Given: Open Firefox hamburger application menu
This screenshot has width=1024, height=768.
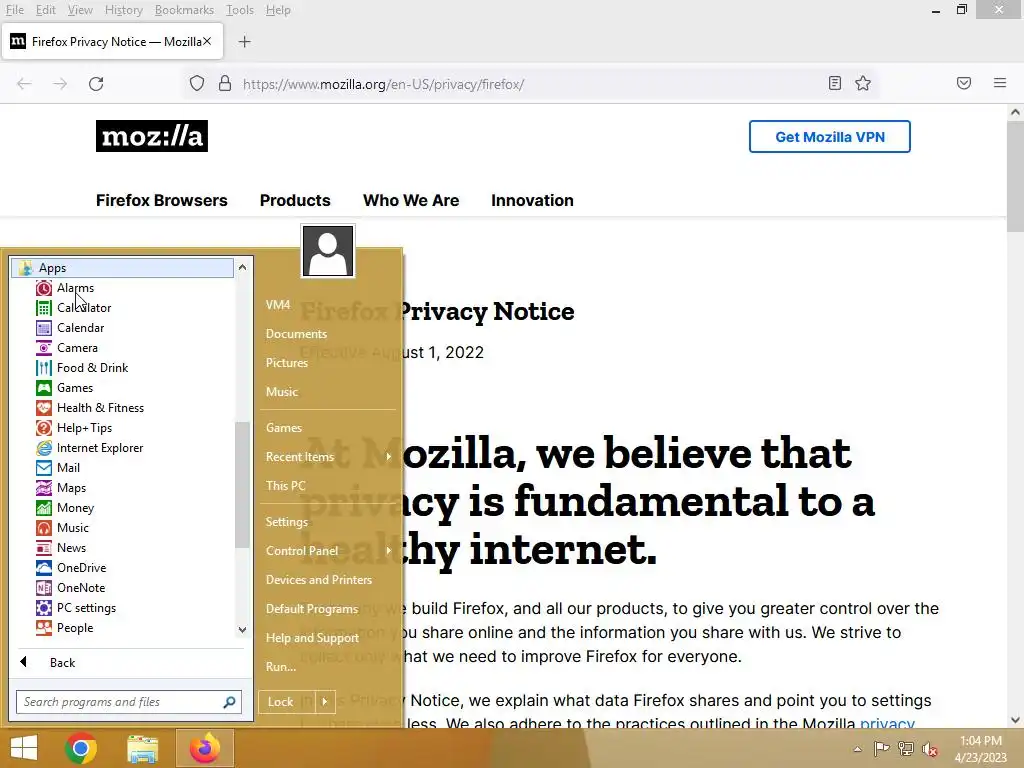Looking at the screenshot, I should [x=1000, y=84].
